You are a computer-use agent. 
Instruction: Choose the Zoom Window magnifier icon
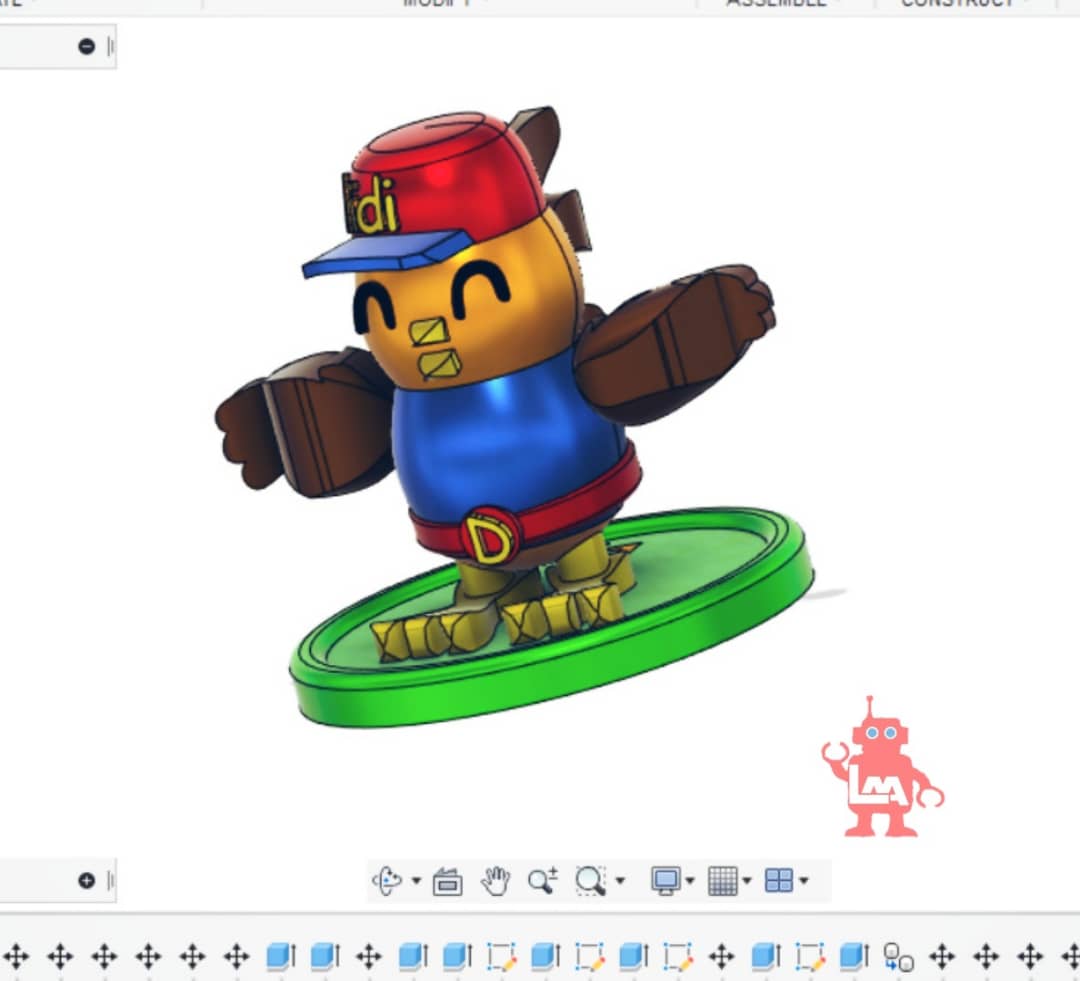coord(590,880)
